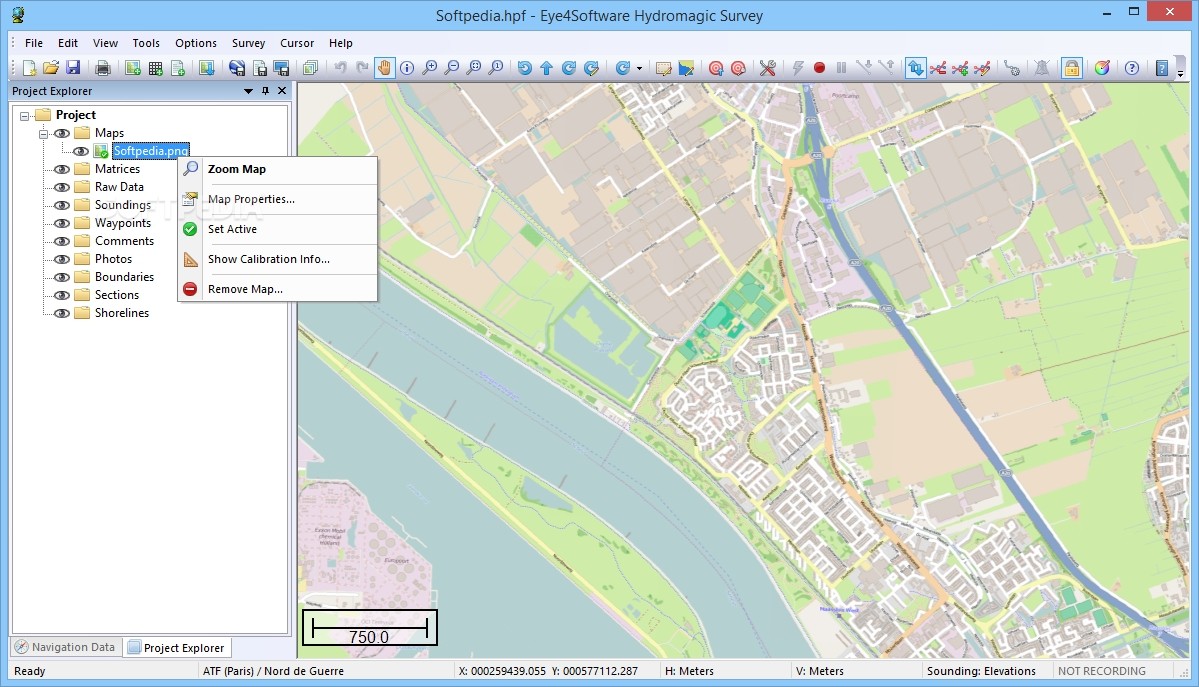
Task: Click the North Up arrow icon
Action: click(x=547, y=68)
